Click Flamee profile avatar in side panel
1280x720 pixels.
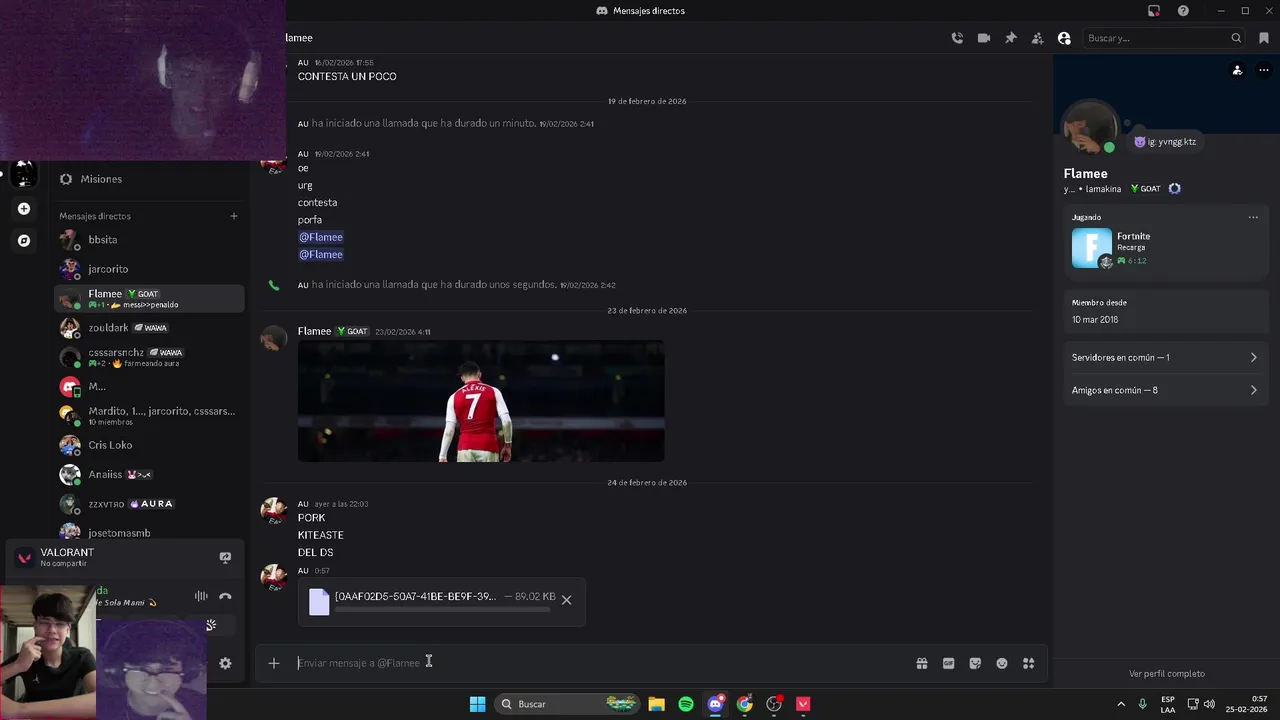[x=1090, y=128]
